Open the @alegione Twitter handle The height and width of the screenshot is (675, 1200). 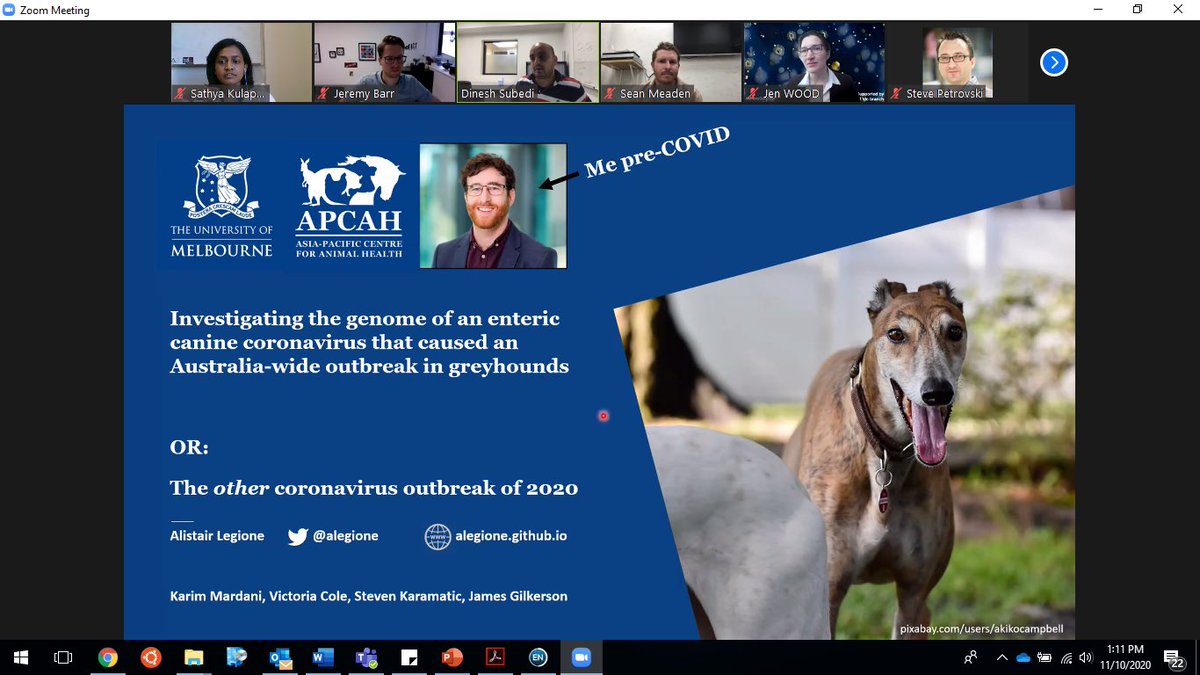(x=345, y=536)
